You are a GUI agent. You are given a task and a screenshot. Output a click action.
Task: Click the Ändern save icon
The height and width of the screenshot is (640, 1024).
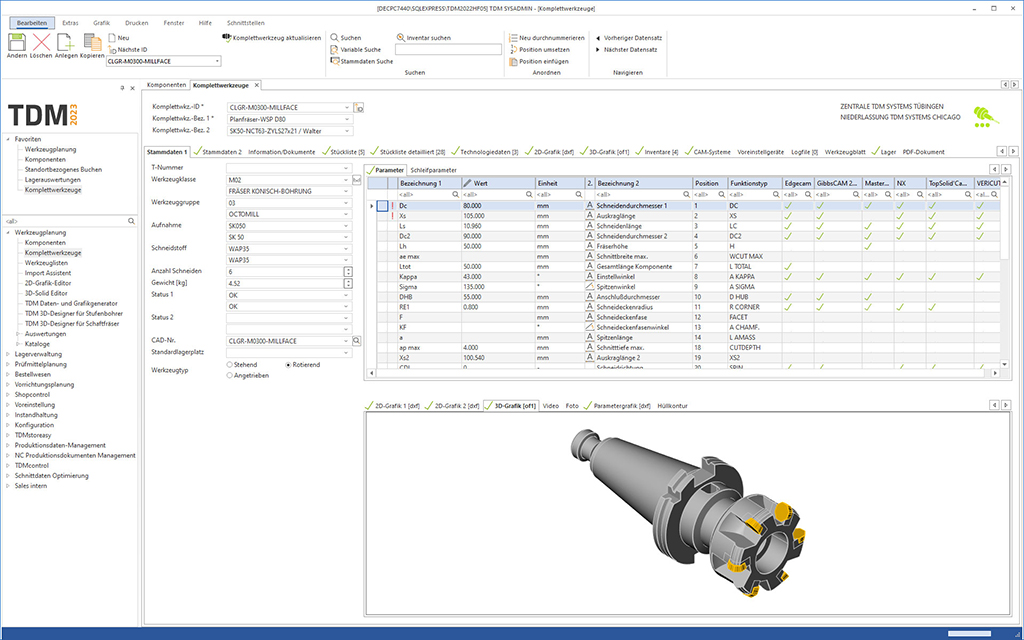(x=17, y=42)
